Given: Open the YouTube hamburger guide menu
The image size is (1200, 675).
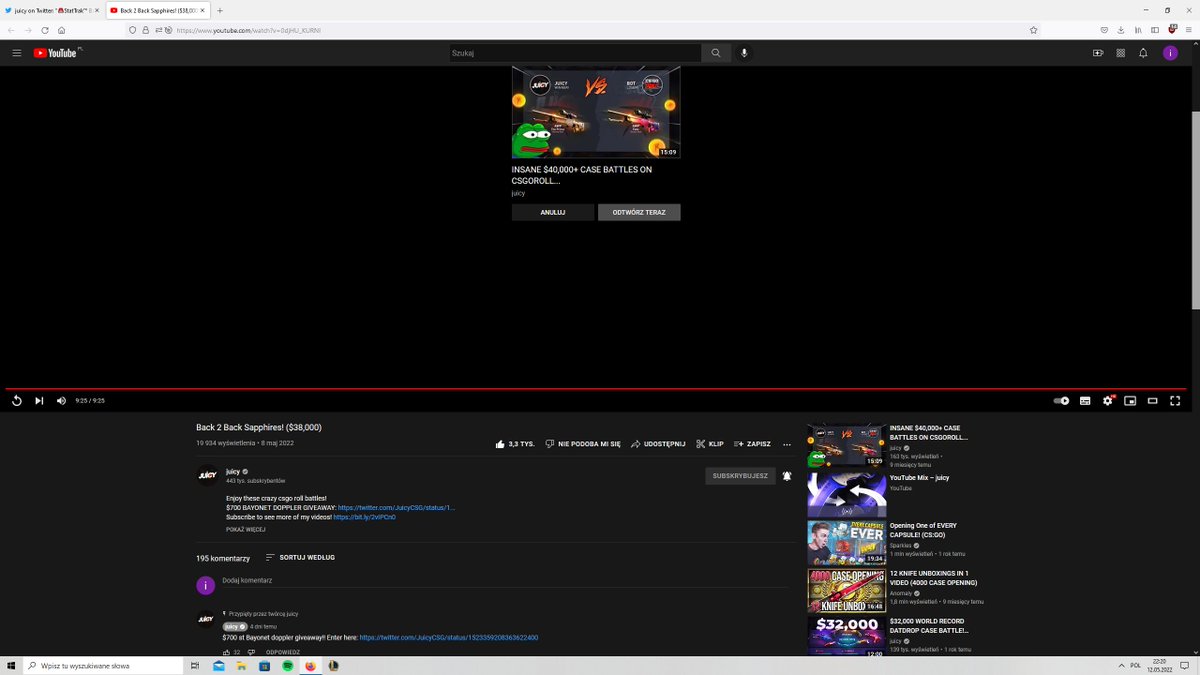Looking at the screenshot, I should 17,53.
